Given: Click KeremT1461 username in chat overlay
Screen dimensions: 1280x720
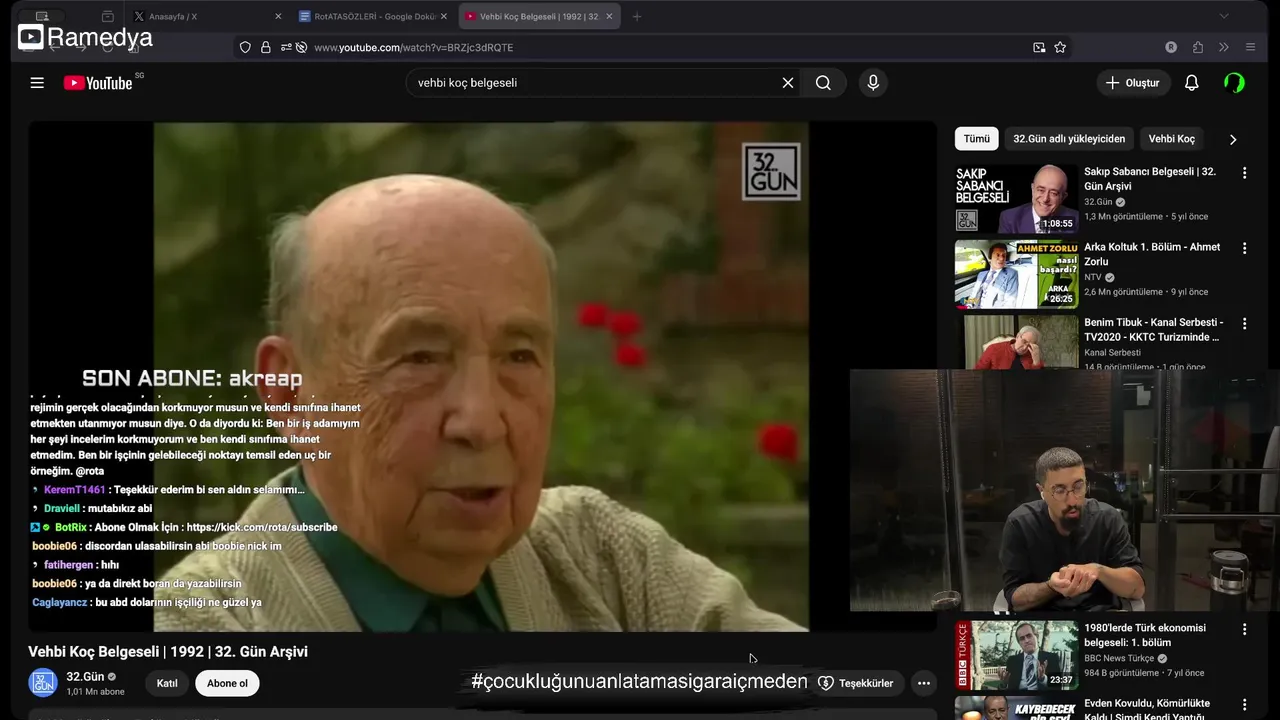Looking at the screenshot, I should coord(74,490).
